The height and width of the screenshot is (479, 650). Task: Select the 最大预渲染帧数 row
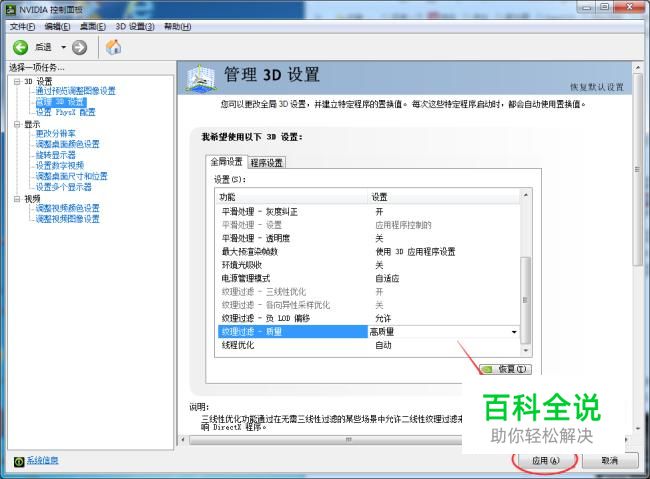tap(368, 252)
